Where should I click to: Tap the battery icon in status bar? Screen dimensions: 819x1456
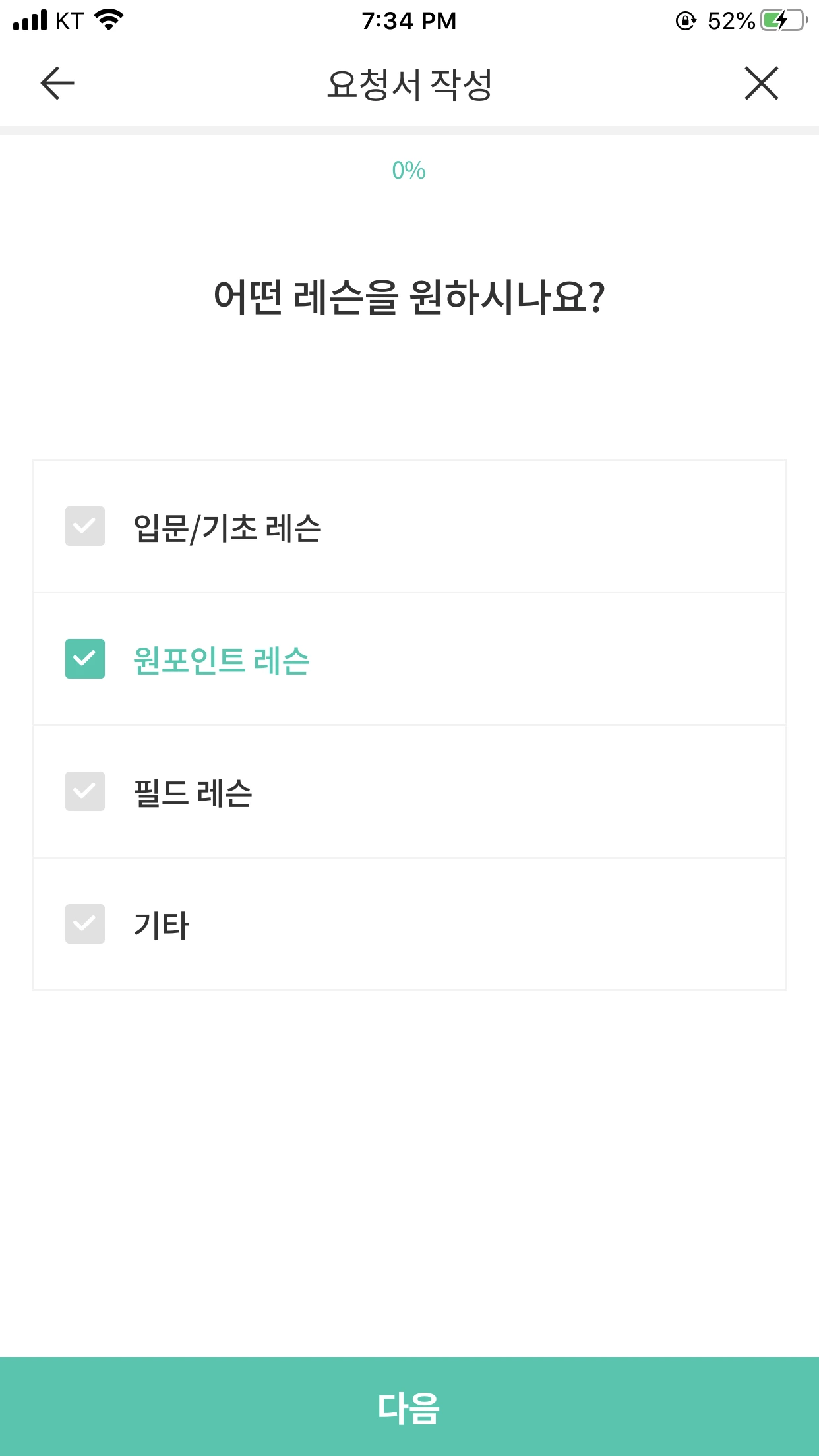(784, 20)
